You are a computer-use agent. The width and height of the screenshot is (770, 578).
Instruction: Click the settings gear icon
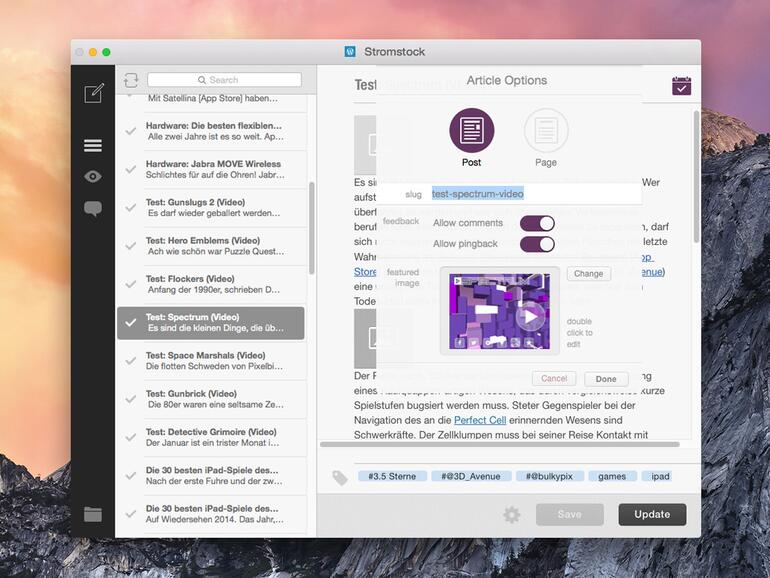click(511, 515)
